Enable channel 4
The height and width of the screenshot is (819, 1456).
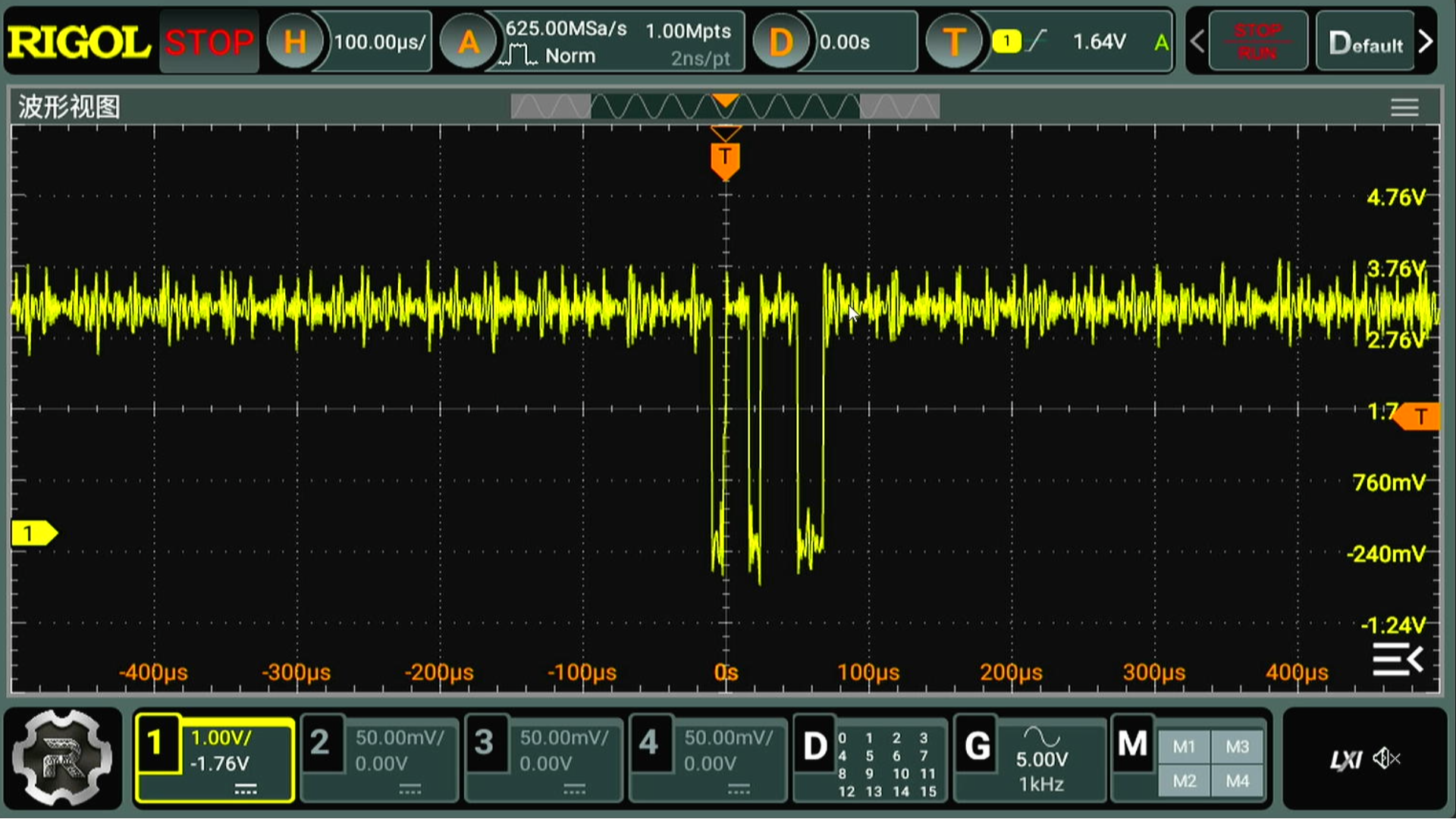[707, 759]
